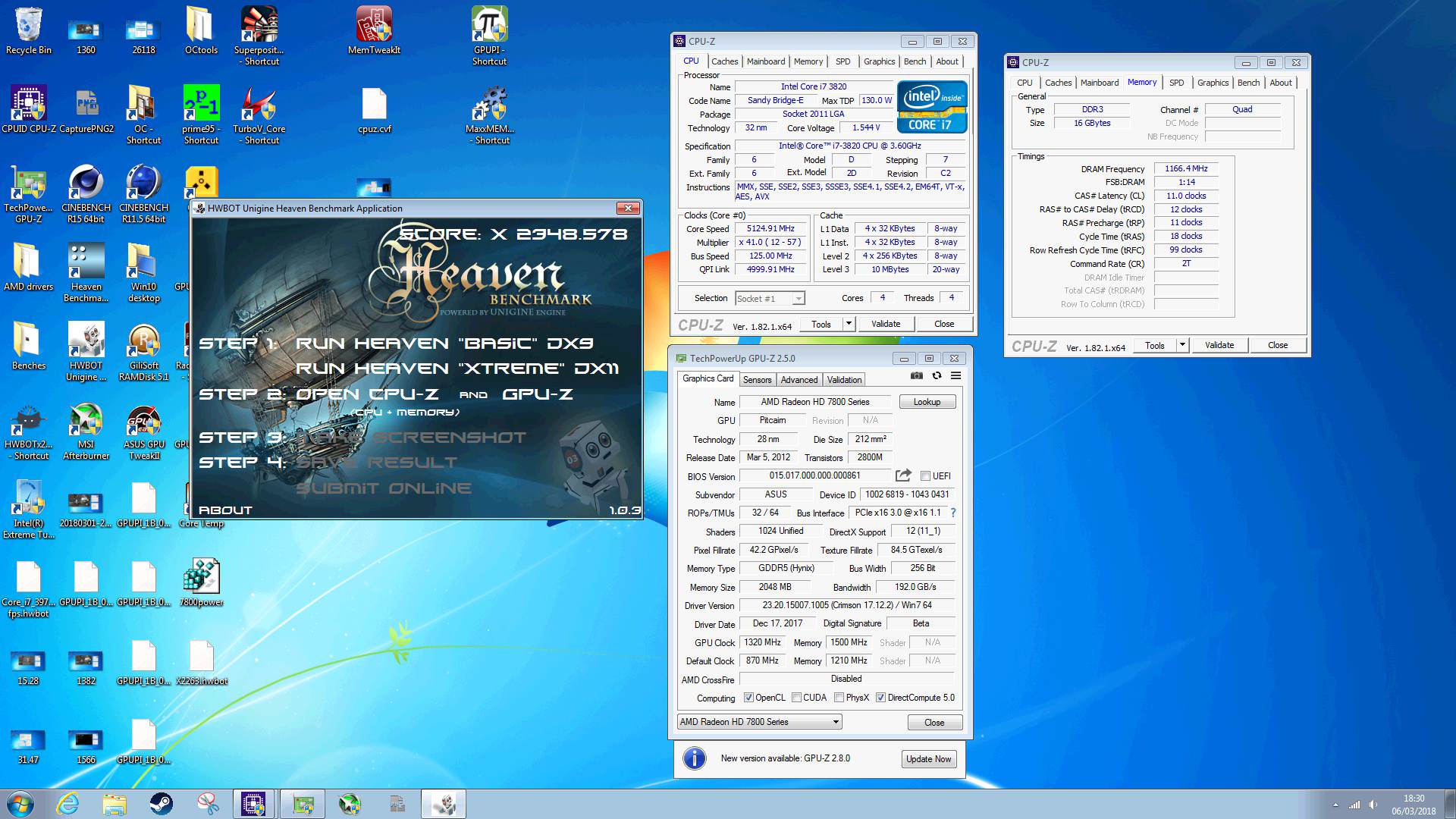
Task: Open the Heaven Benchmark desktop icon
Action: coord(86,272)
